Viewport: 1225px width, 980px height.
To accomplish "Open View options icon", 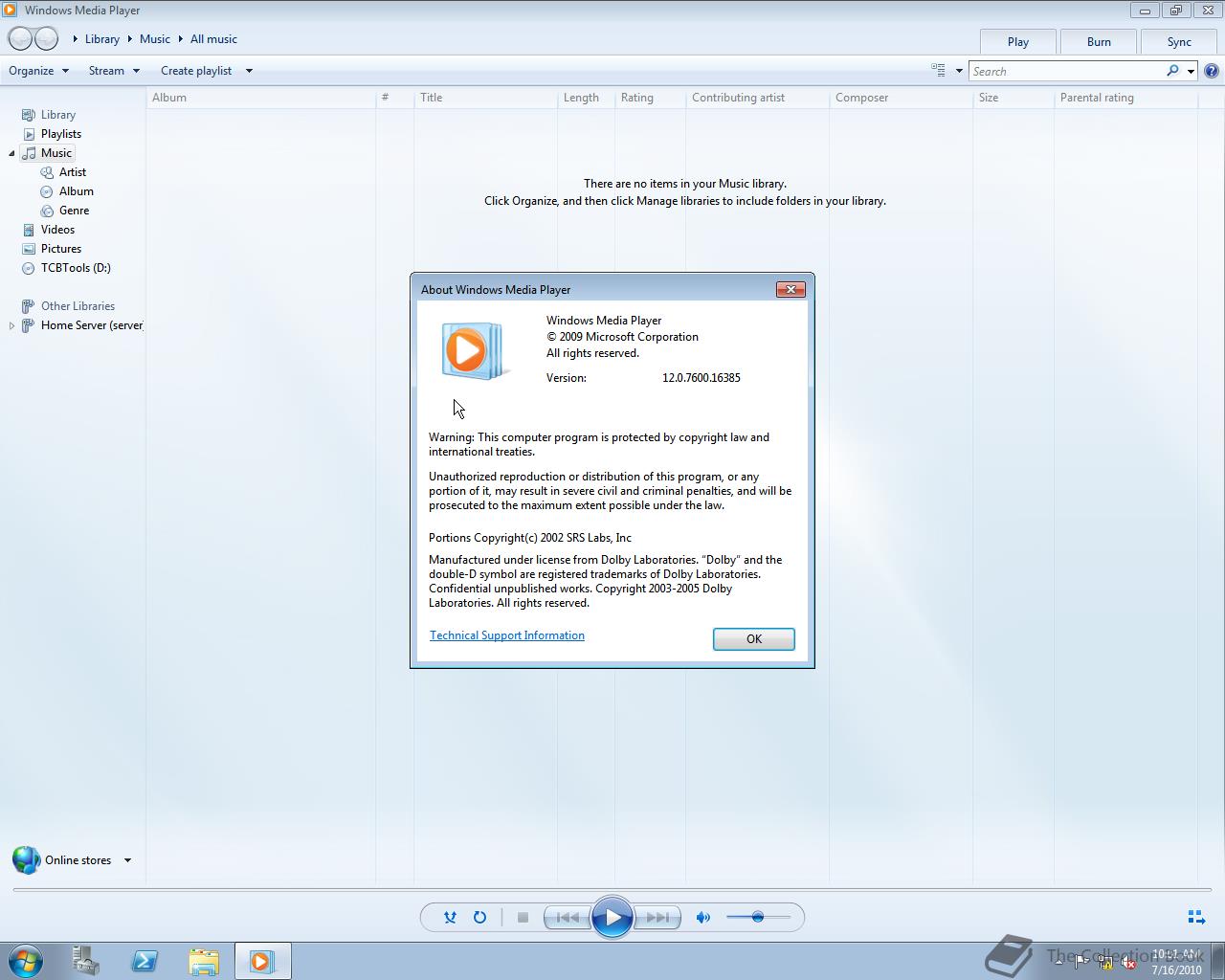I will [x=938, y=70].
